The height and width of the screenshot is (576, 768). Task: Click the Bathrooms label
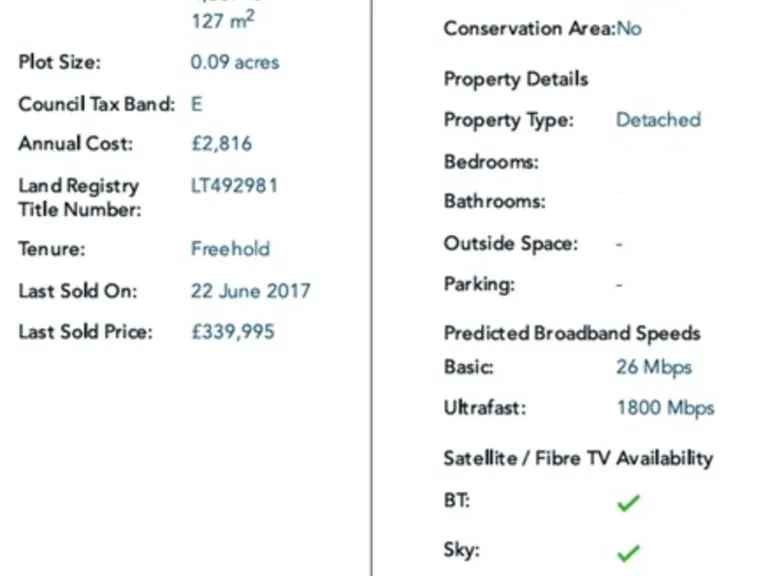click(495, 202)
